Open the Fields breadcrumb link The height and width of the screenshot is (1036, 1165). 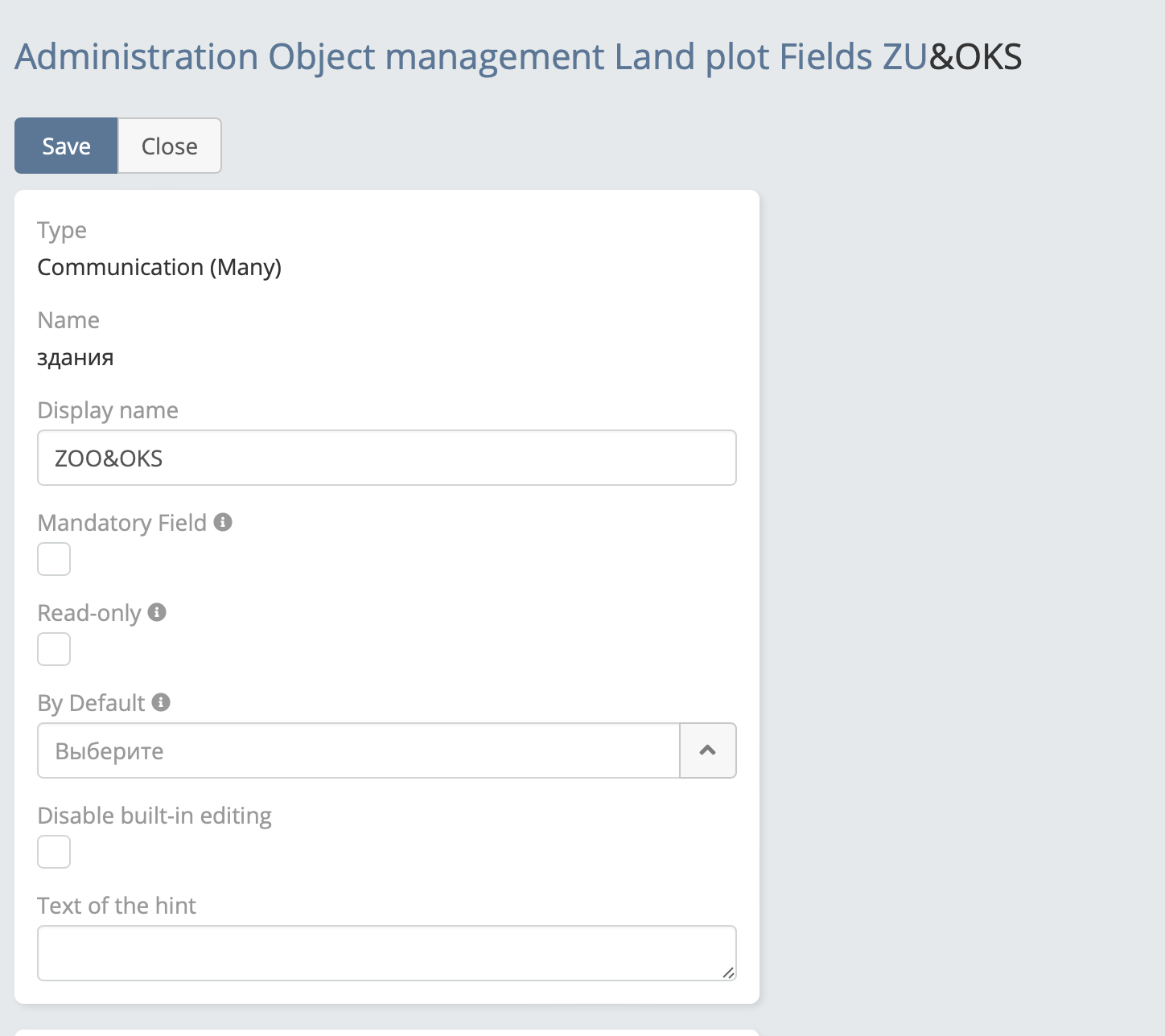tap(826, 57)
